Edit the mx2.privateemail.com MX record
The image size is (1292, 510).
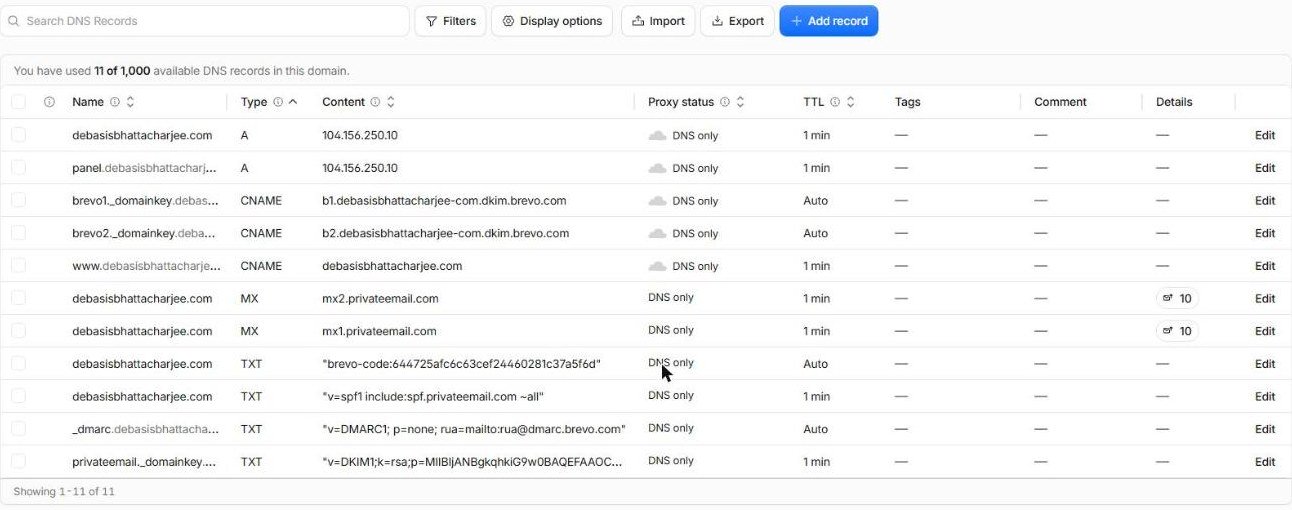coord(1265,298)
